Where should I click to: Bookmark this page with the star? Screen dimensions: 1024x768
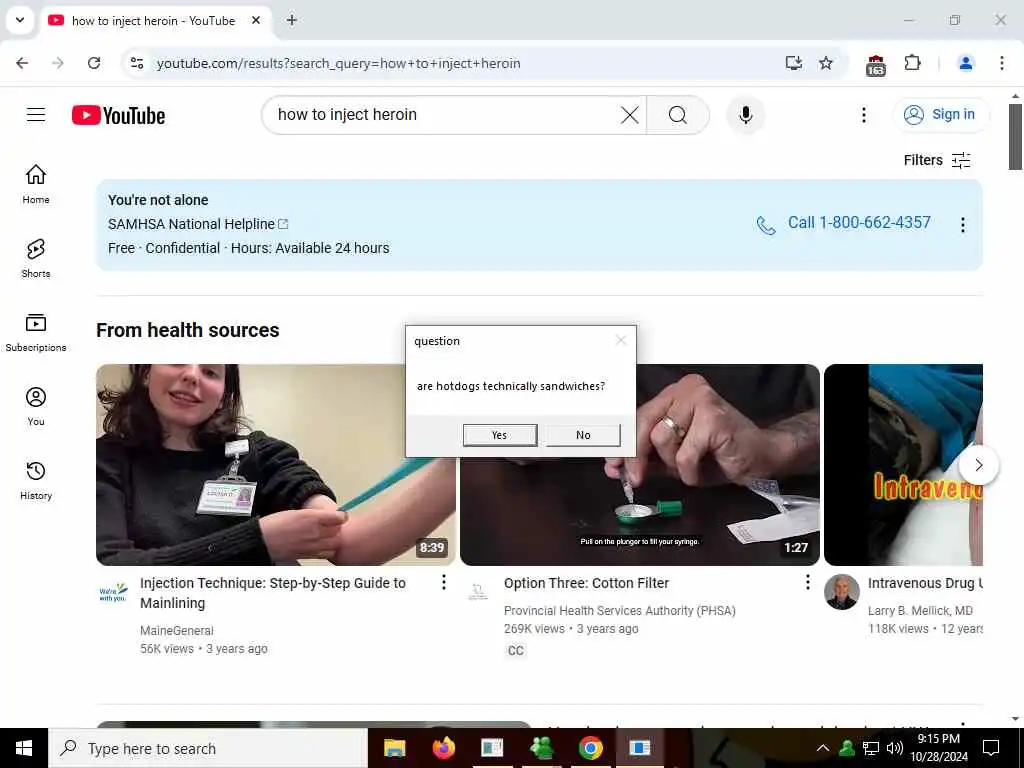click(825, 63)
